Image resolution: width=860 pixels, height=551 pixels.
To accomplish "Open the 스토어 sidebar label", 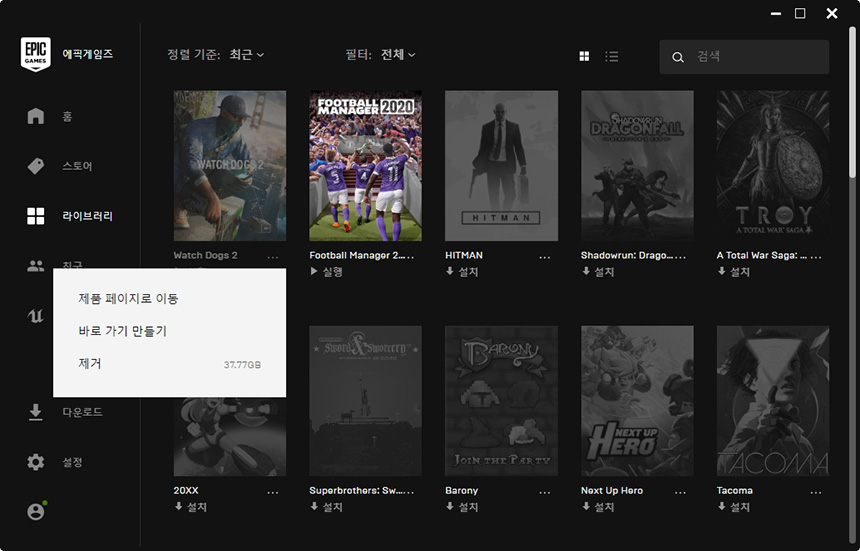I will (x=77, y=166).
